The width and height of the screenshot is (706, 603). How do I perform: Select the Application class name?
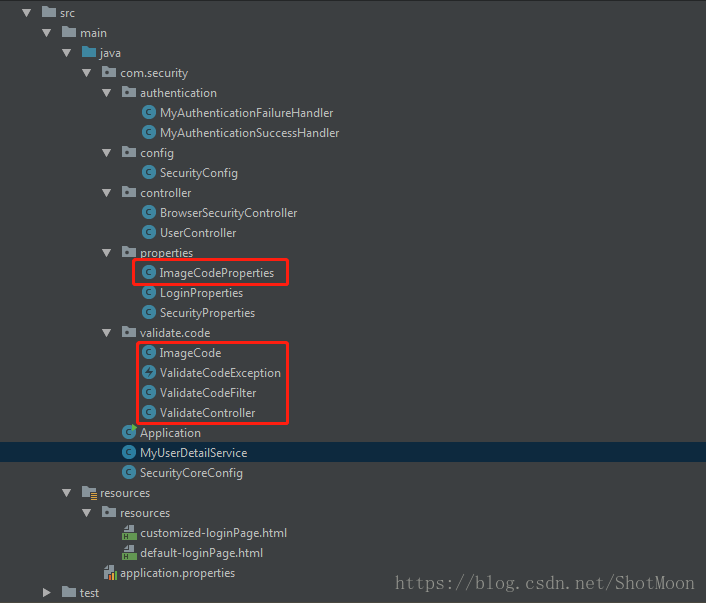click(170, 433)
